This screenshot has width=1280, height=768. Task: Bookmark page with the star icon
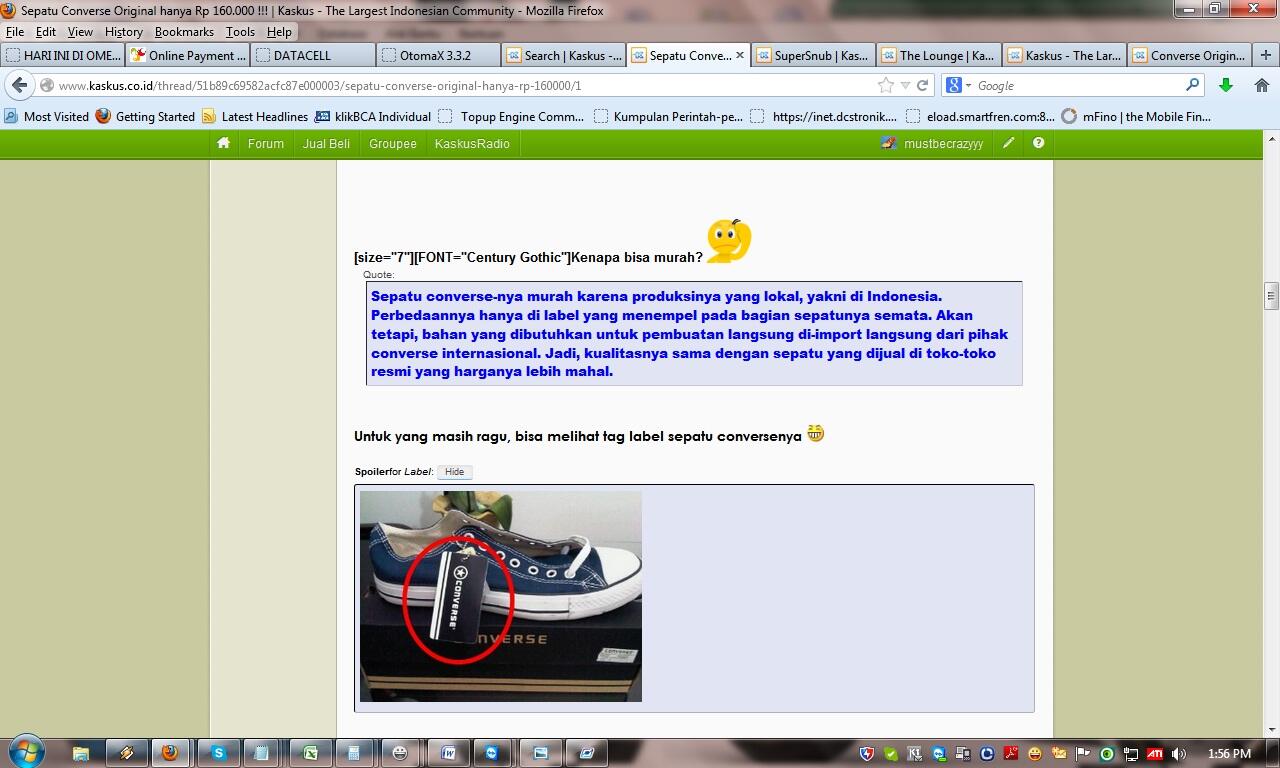(886, 85)
